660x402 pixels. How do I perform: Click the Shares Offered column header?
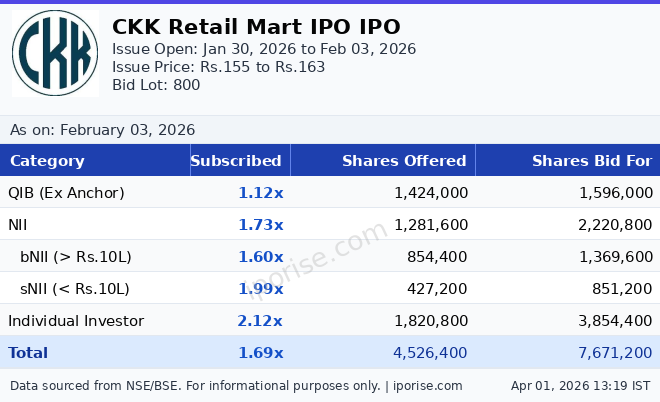pos(404,161)
